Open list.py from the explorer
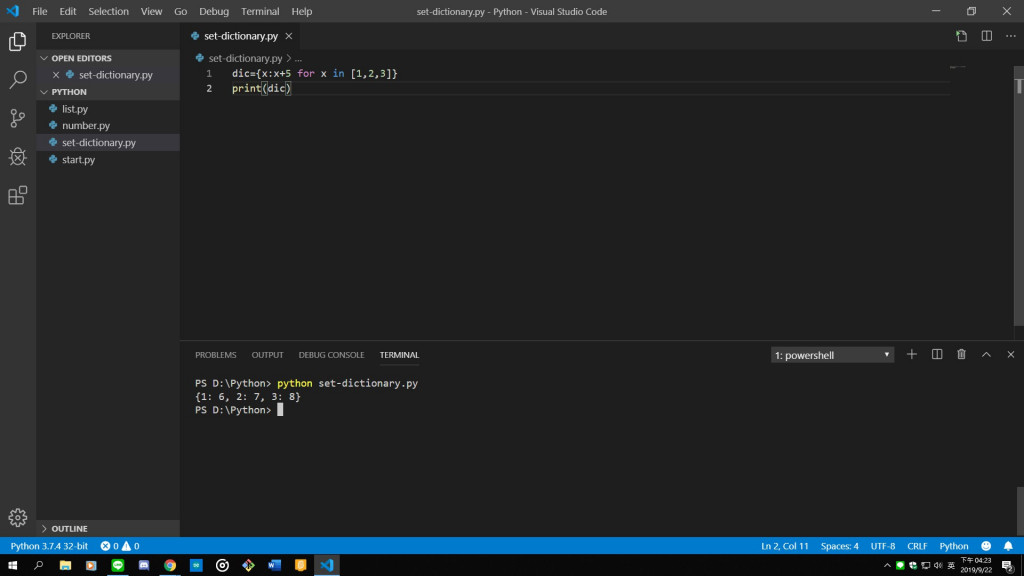 coord(108,109)
